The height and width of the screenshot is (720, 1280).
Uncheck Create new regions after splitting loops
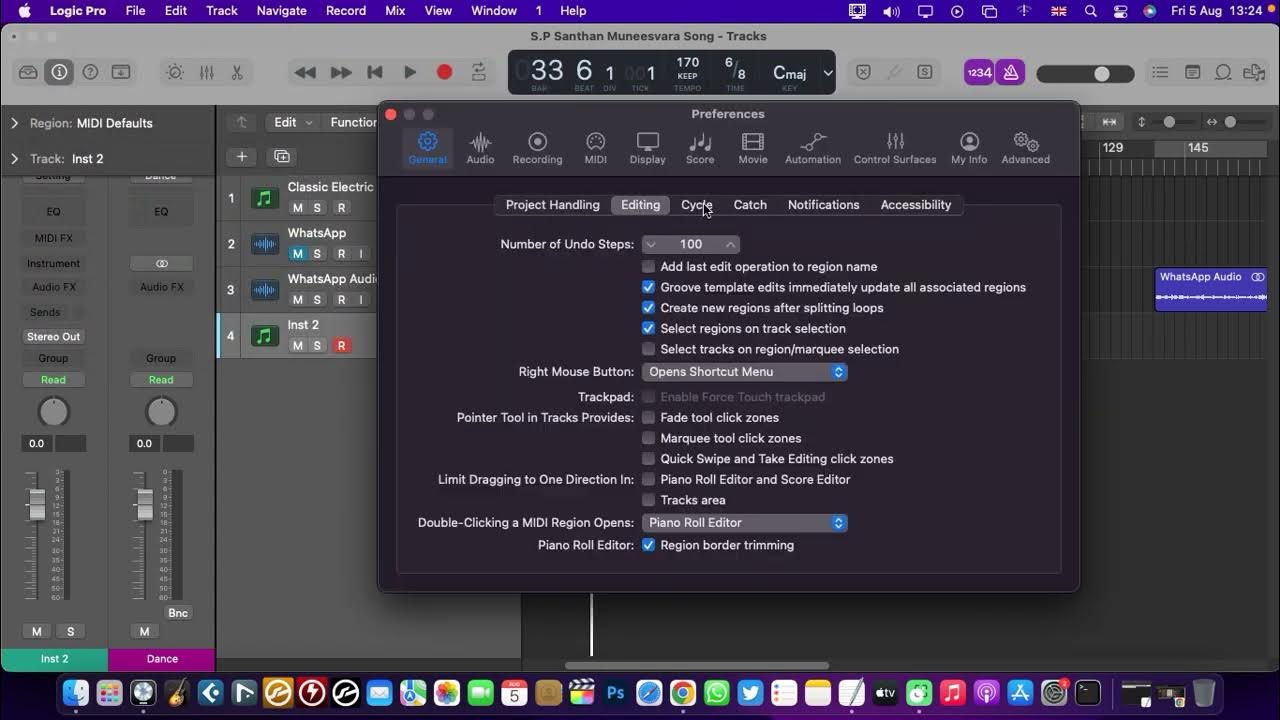pos(648,308)
